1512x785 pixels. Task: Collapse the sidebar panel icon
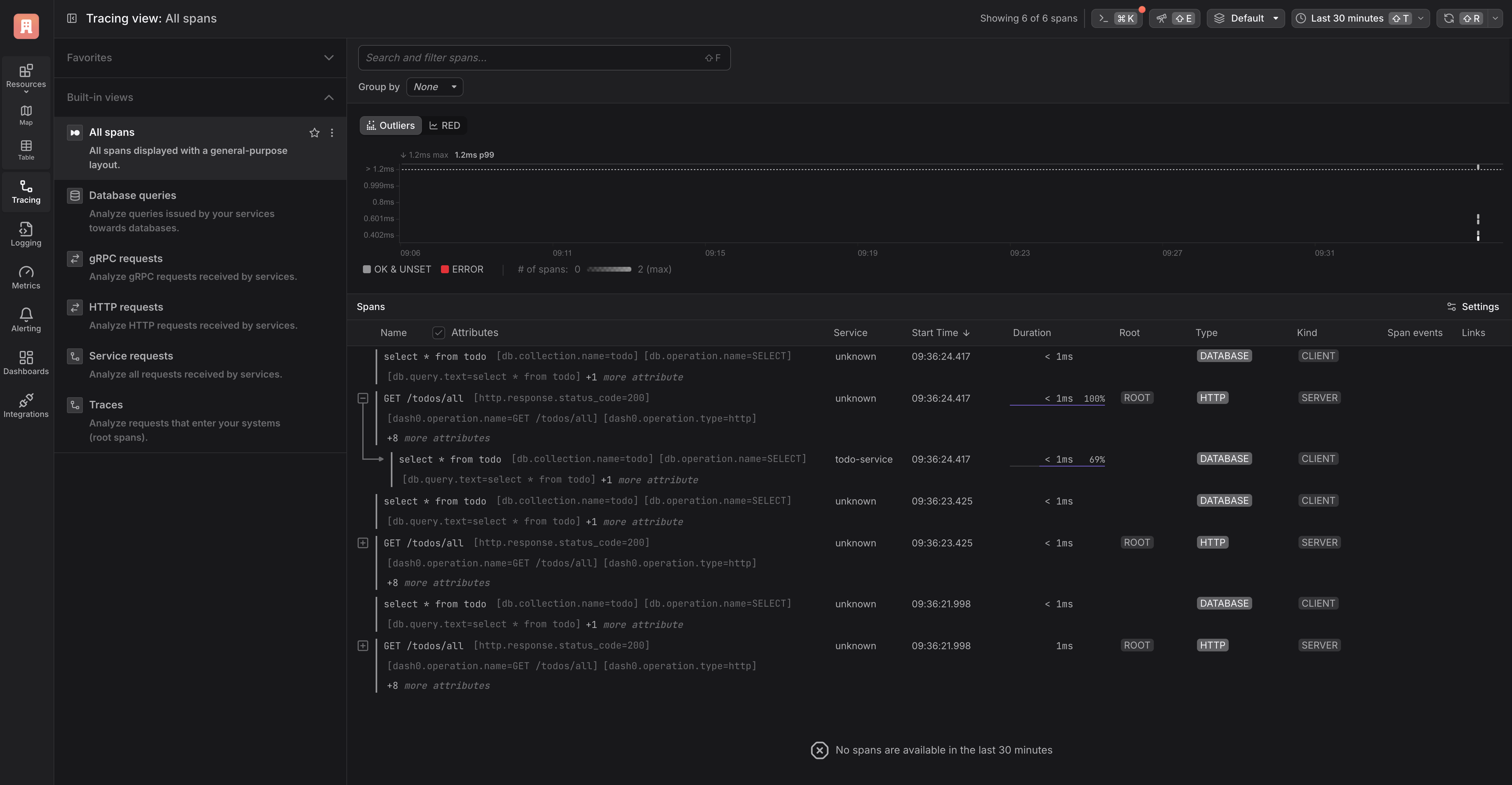(72, 18)
